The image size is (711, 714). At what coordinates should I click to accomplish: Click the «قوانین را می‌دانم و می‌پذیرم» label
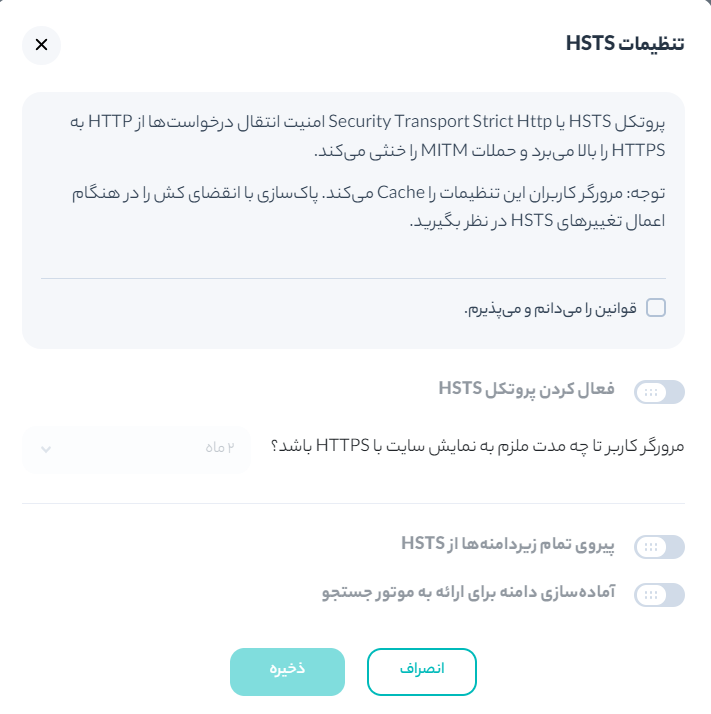(551, 309)
